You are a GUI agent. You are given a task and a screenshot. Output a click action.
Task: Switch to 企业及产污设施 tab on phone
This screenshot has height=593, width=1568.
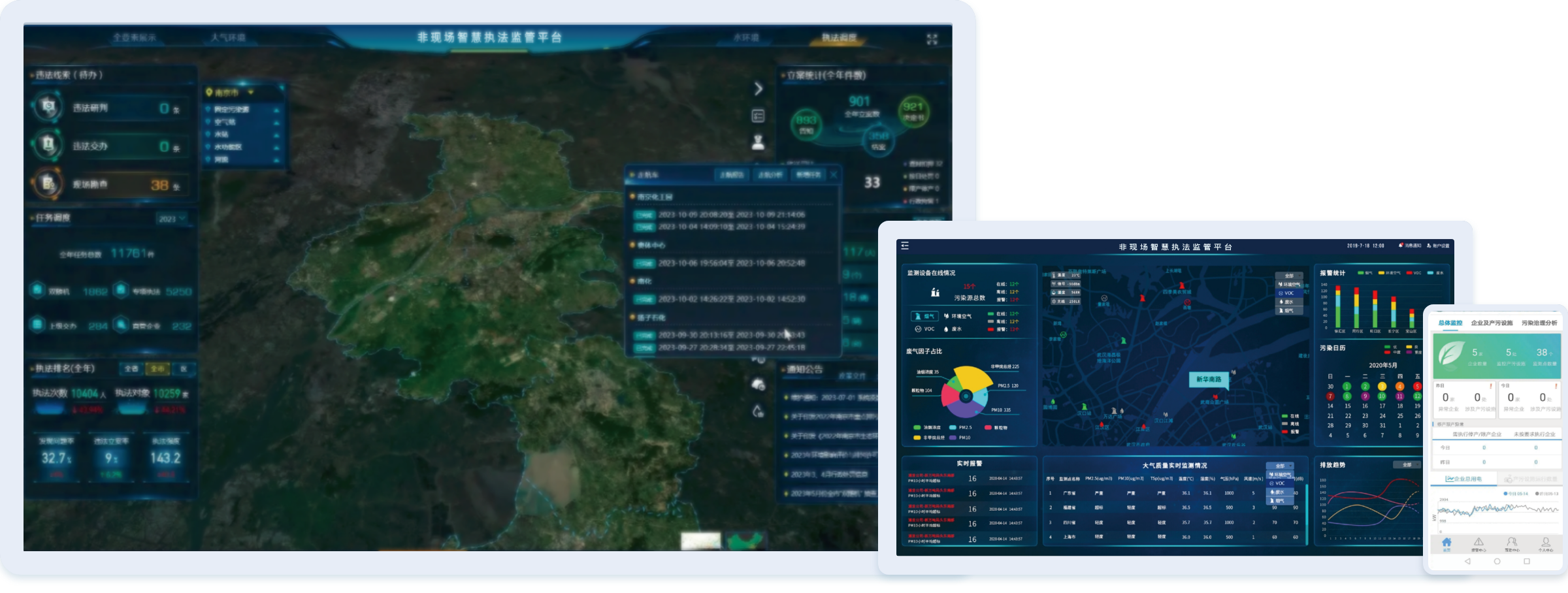(x=1492, y=323)
